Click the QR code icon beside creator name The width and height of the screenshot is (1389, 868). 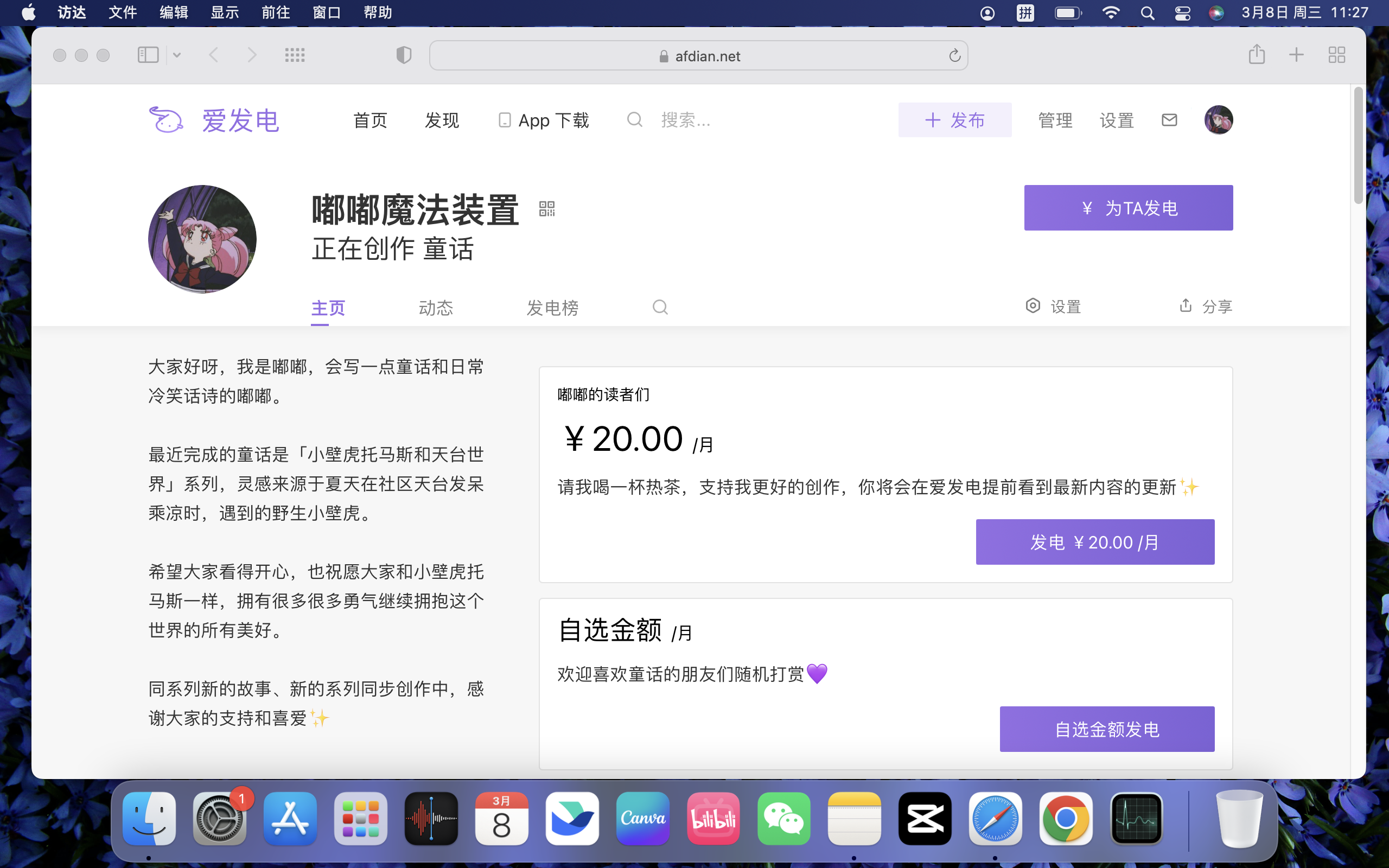point(546,208)
